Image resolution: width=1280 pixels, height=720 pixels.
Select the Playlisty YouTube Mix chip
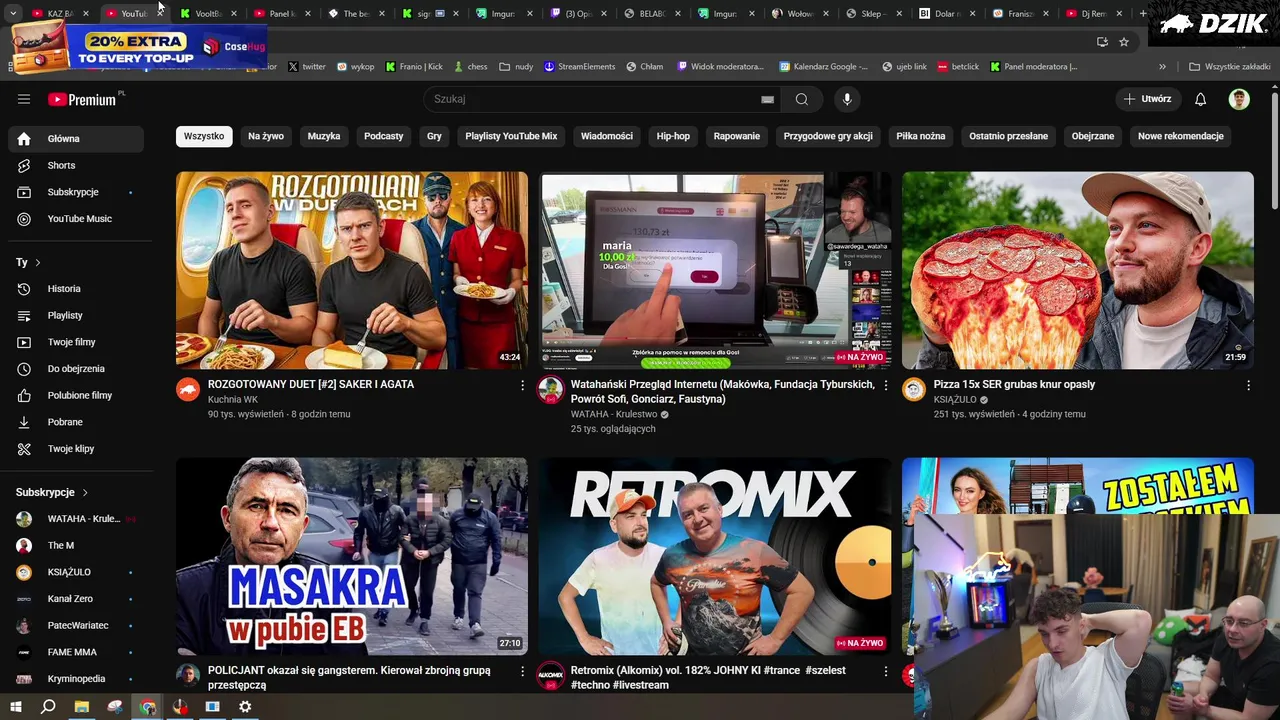(x=511, y=136)
